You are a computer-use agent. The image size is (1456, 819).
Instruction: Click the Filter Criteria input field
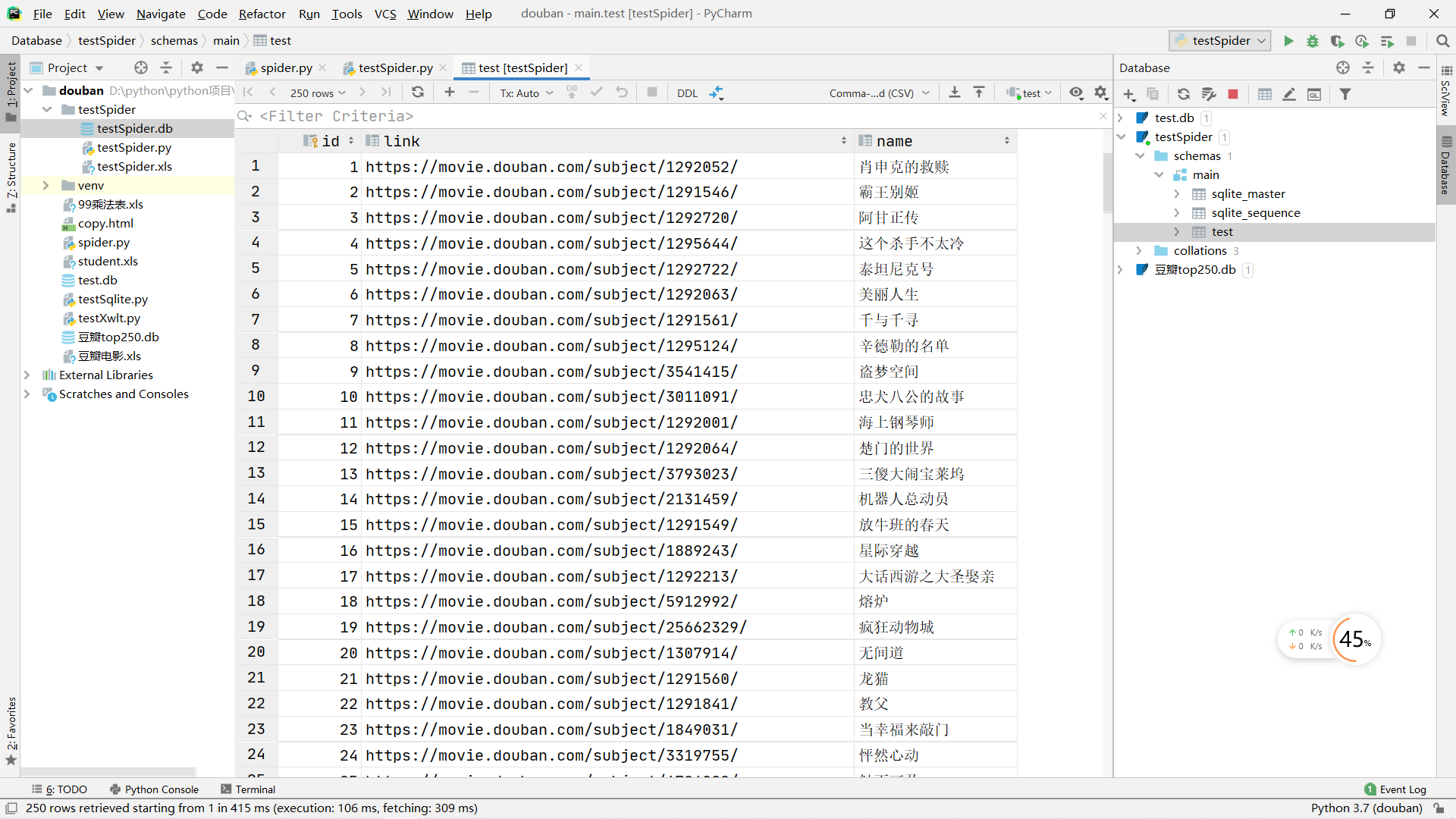[667, 116]
